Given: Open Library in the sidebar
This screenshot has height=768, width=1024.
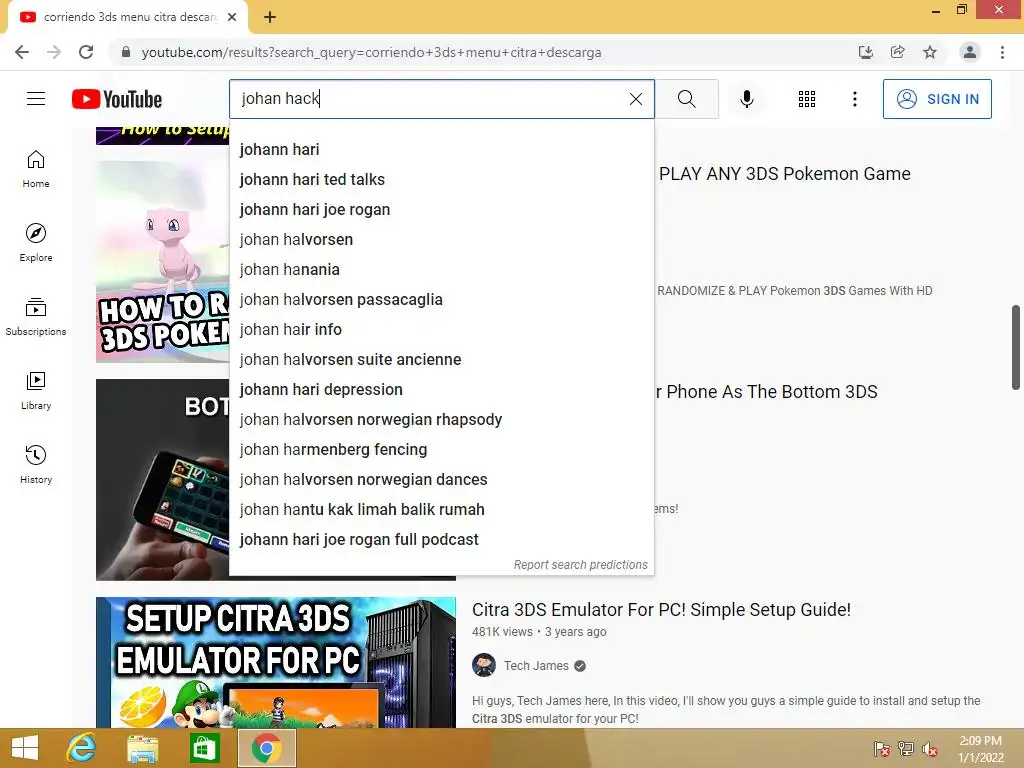Looking at the screenshot, I should point(36,391).
